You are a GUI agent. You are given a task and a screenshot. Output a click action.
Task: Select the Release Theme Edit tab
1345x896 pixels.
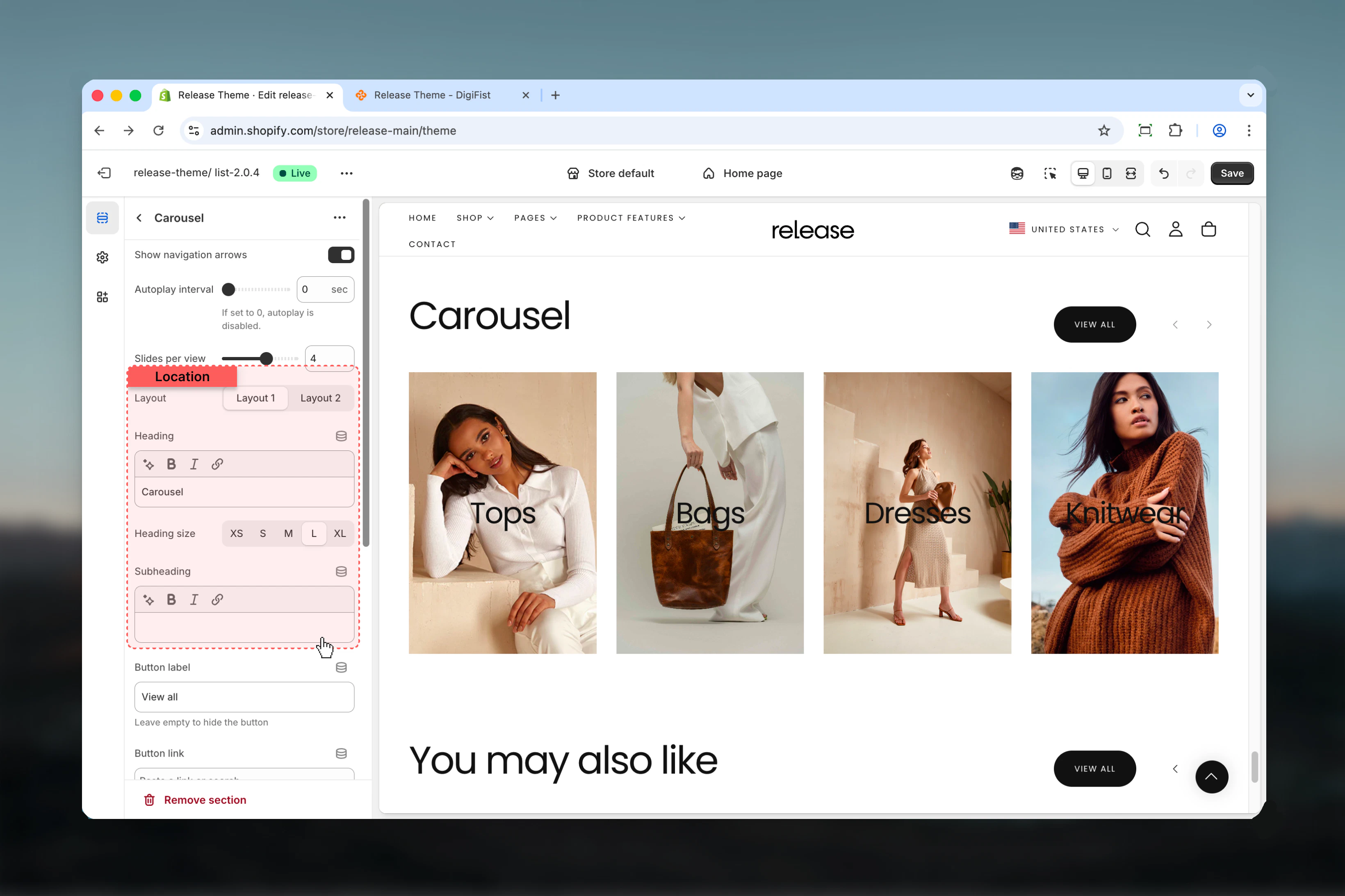click(247, 95)
